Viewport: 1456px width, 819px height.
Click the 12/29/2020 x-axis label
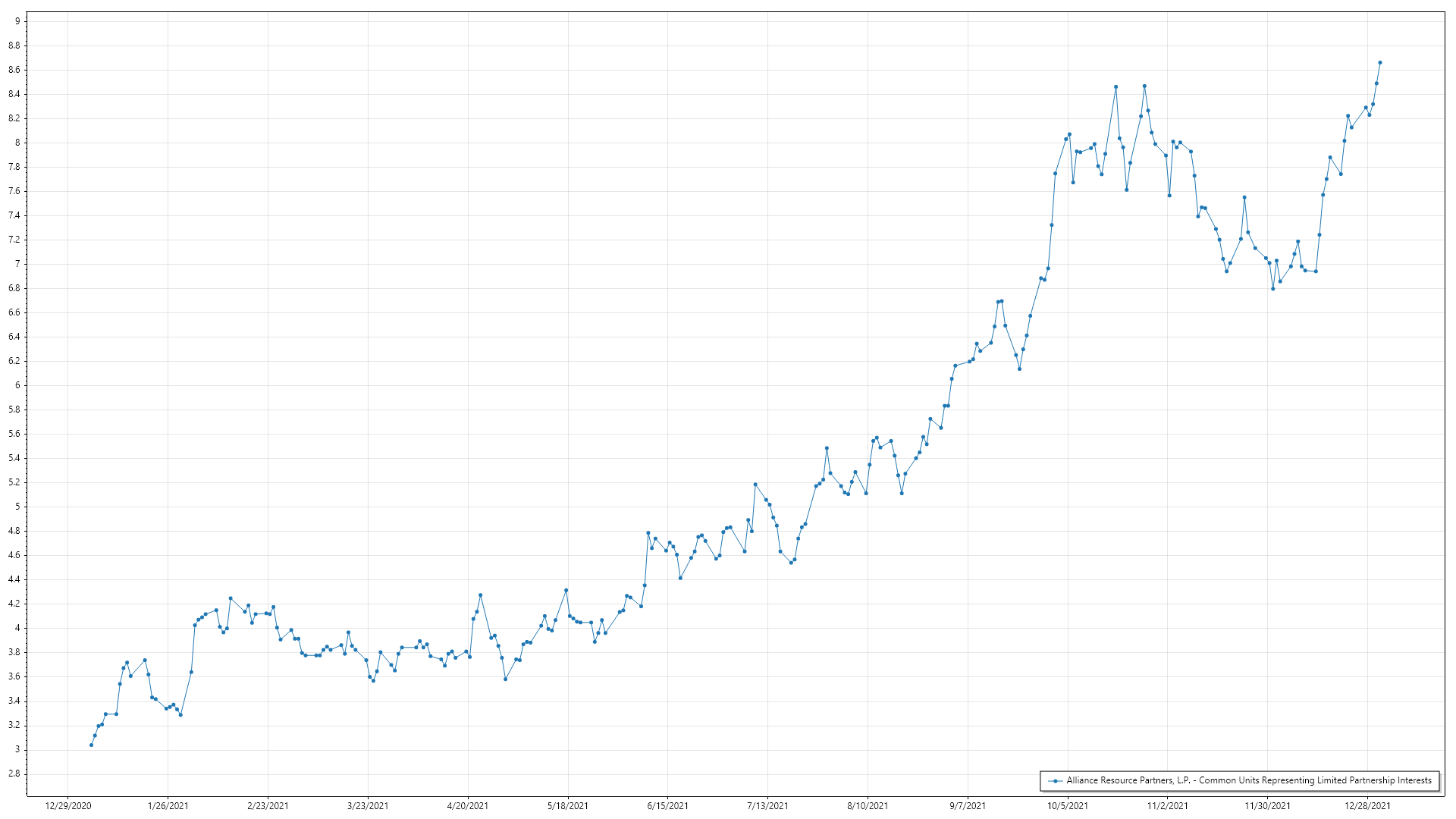pyautogui.click(x=68, y=805)
